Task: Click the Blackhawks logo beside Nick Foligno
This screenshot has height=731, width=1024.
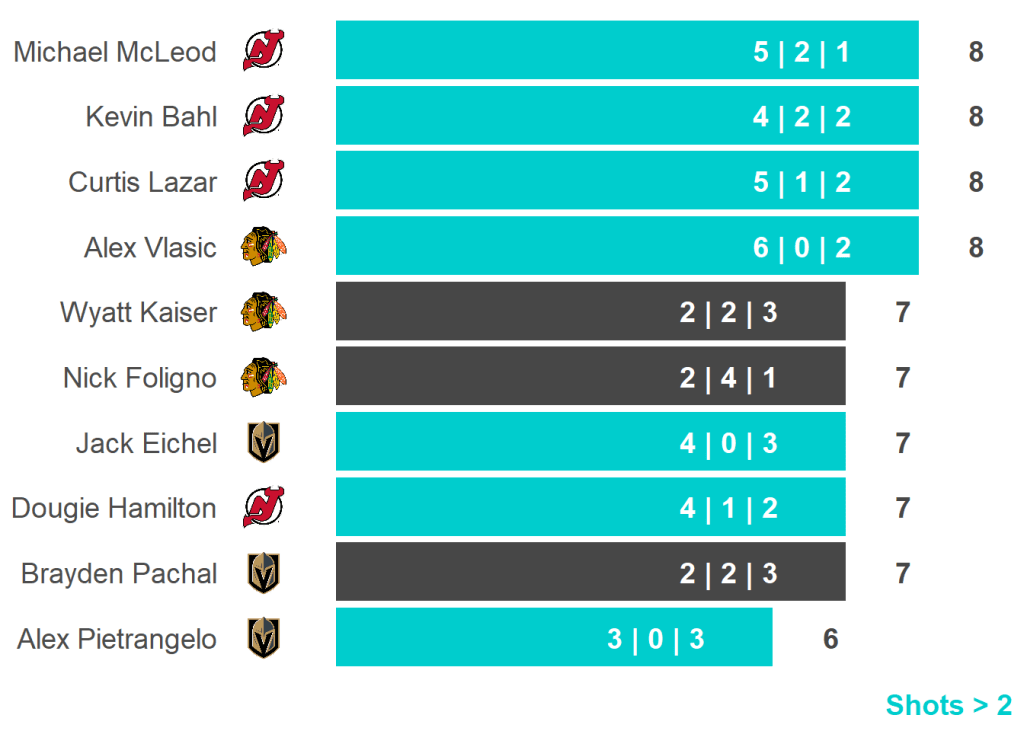Action: (263, 377)
